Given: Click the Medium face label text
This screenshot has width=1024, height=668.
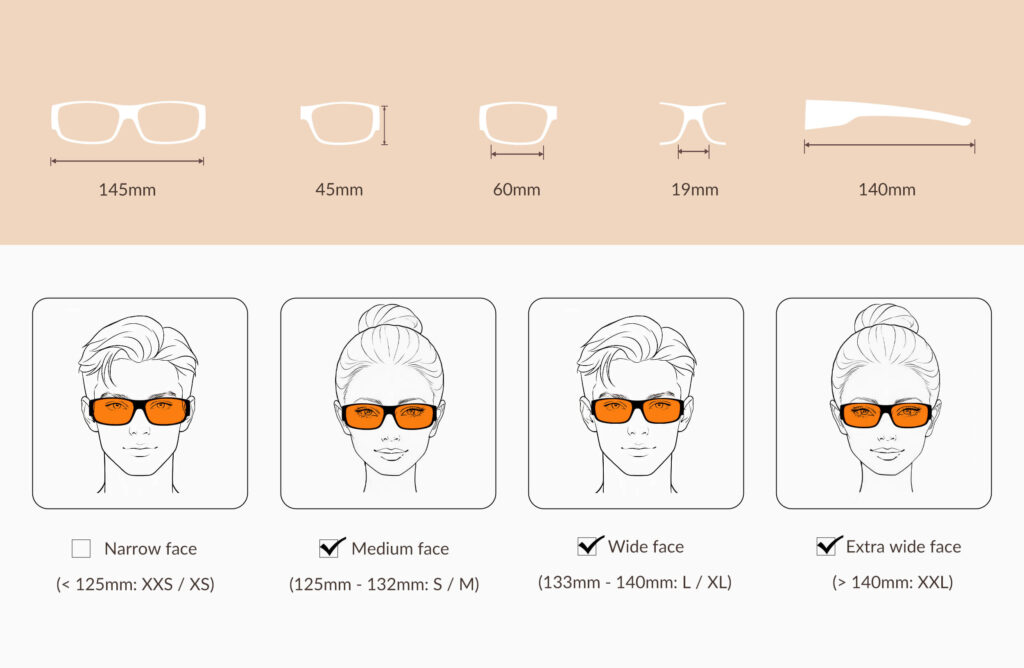Looking at the screenshot, I should [x=400, y=549].
